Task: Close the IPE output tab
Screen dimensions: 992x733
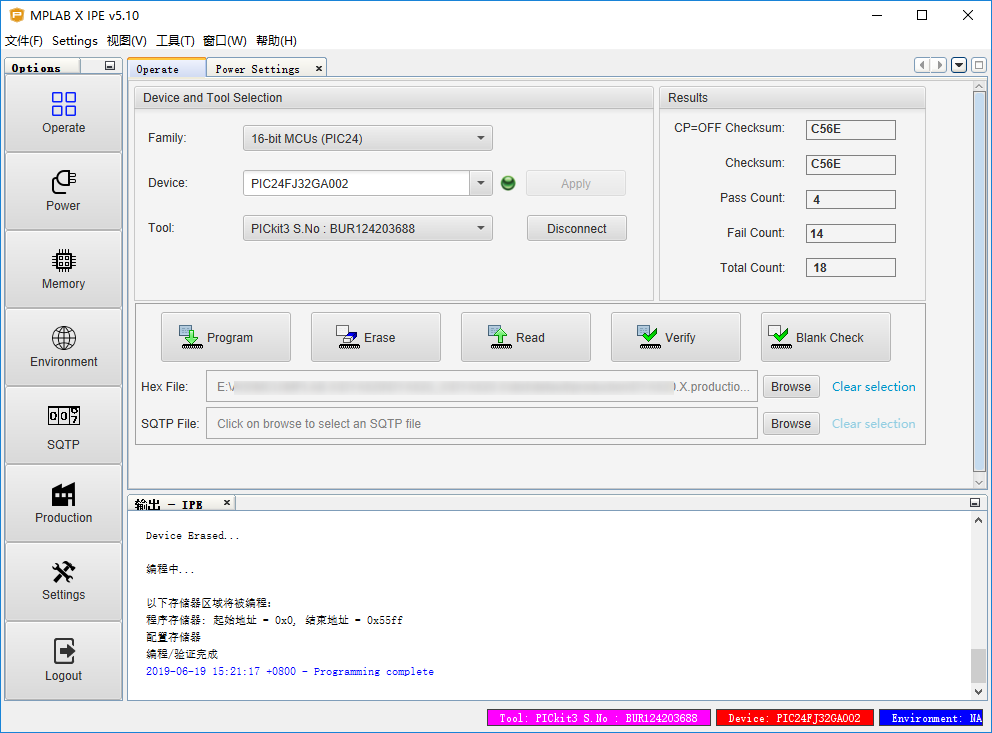Action: tap(226, 503)
